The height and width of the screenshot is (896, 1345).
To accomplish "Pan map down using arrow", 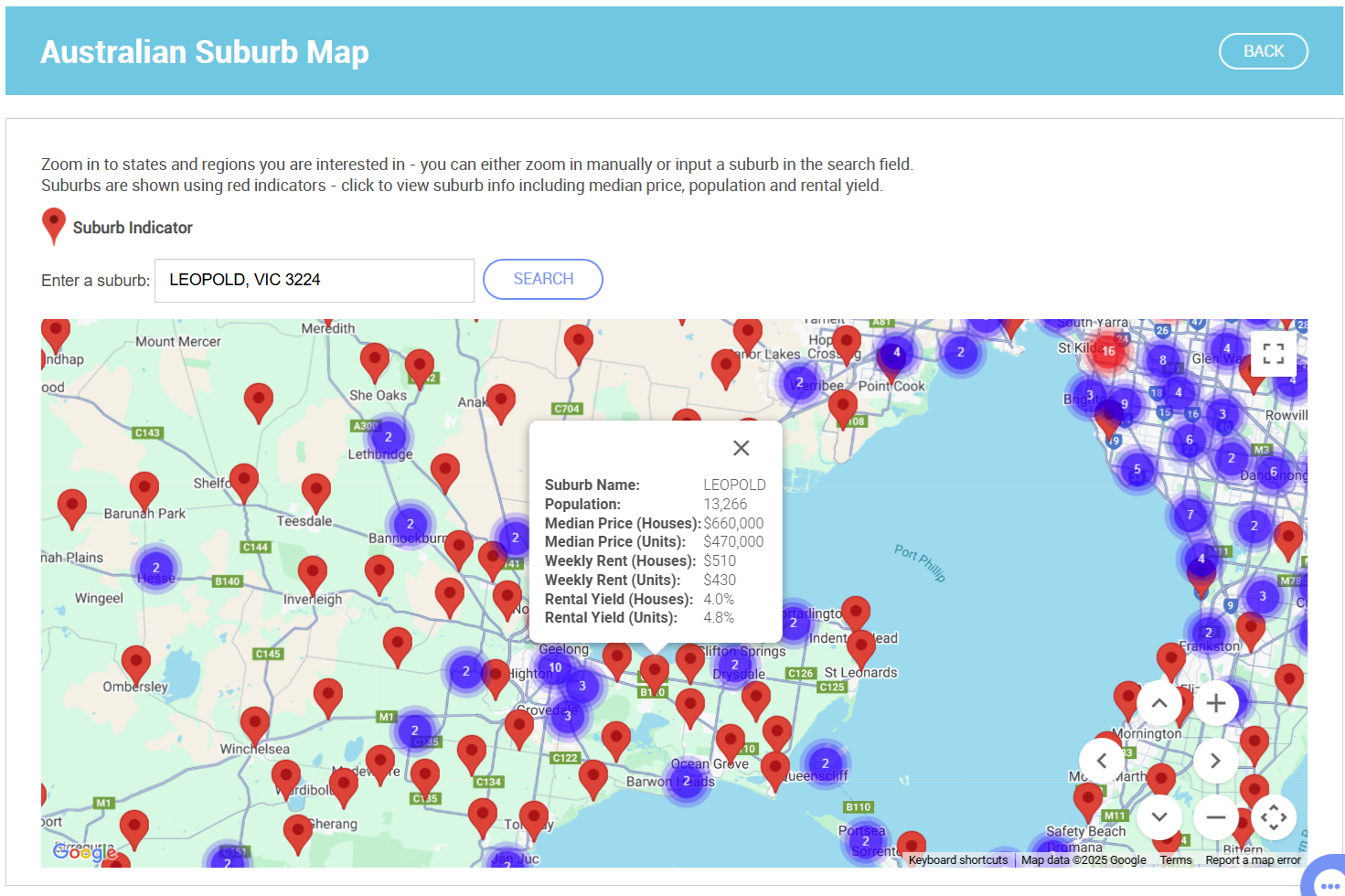I will [1158, 817].
